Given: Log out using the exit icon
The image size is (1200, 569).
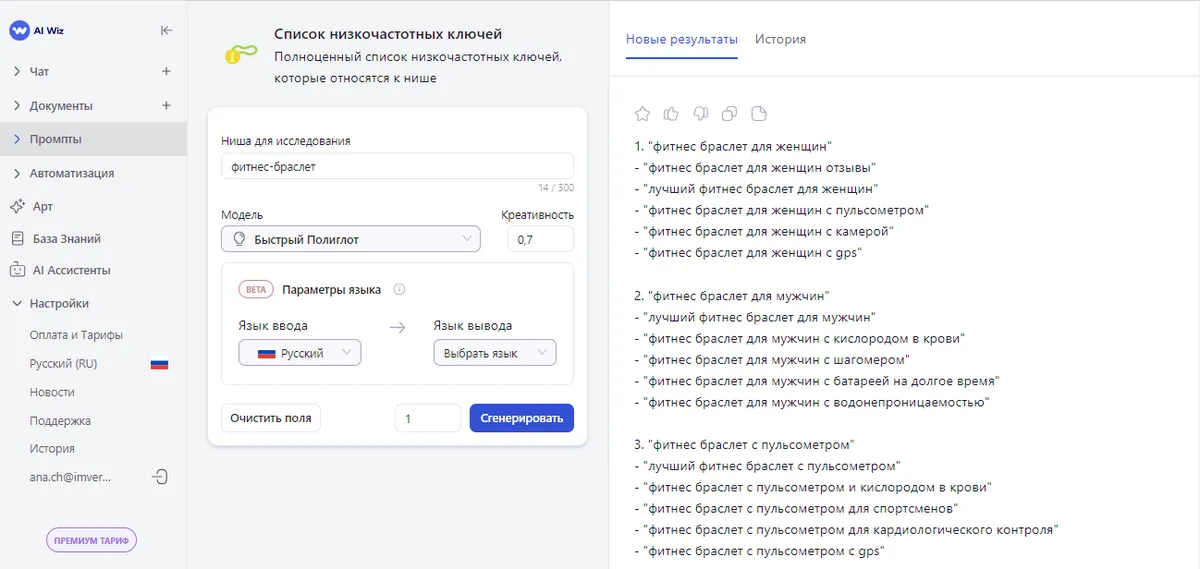Looking at the screenshot, I should (x=159, y=477).
